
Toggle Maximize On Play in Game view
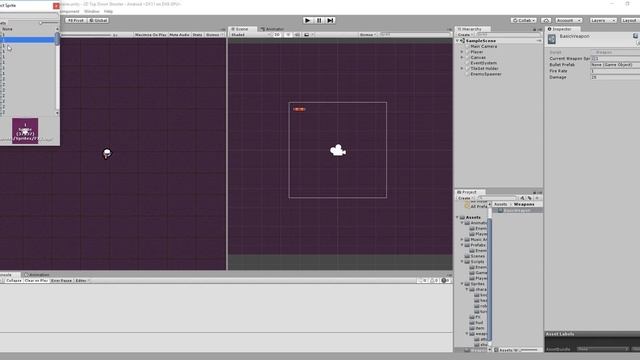[x=150, y=35]
